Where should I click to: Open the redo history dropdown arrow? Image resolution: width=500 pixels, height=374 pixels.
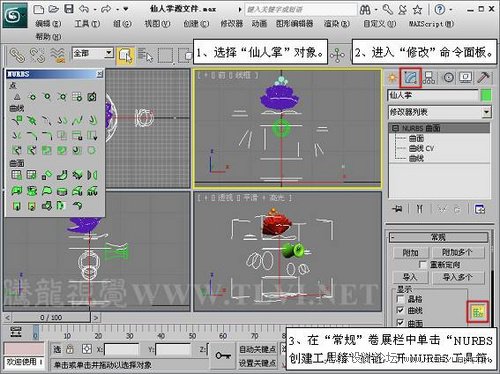coord(117,9)
